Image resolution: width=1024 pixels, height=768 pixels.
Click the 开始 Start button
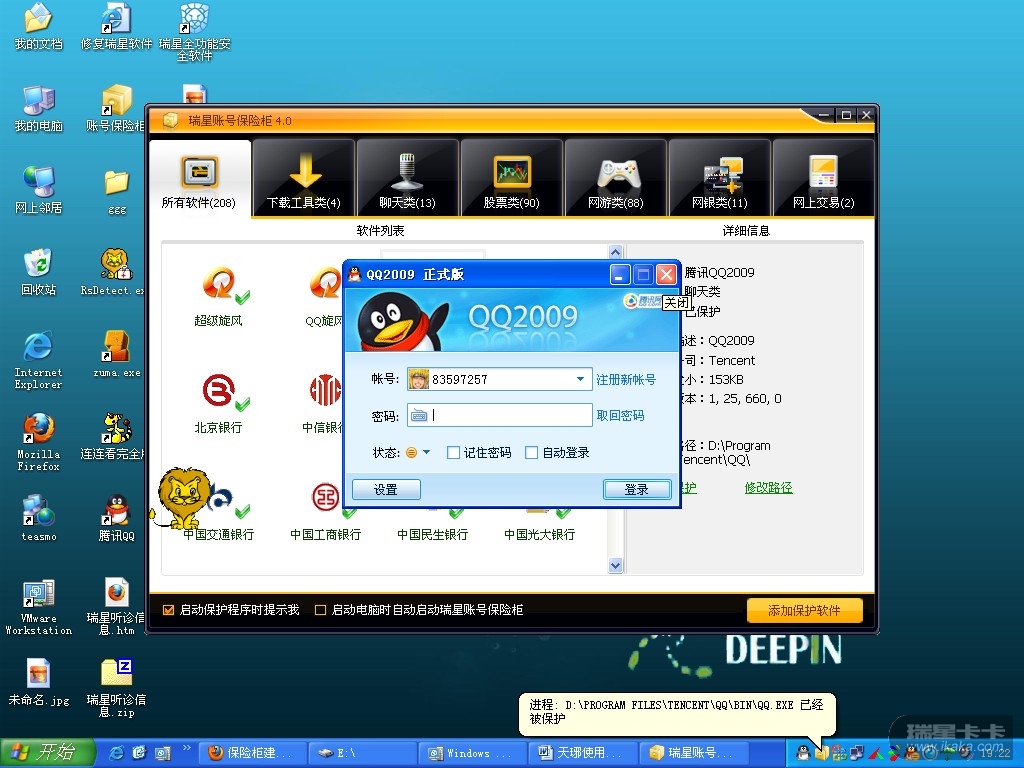click(48, 753)
